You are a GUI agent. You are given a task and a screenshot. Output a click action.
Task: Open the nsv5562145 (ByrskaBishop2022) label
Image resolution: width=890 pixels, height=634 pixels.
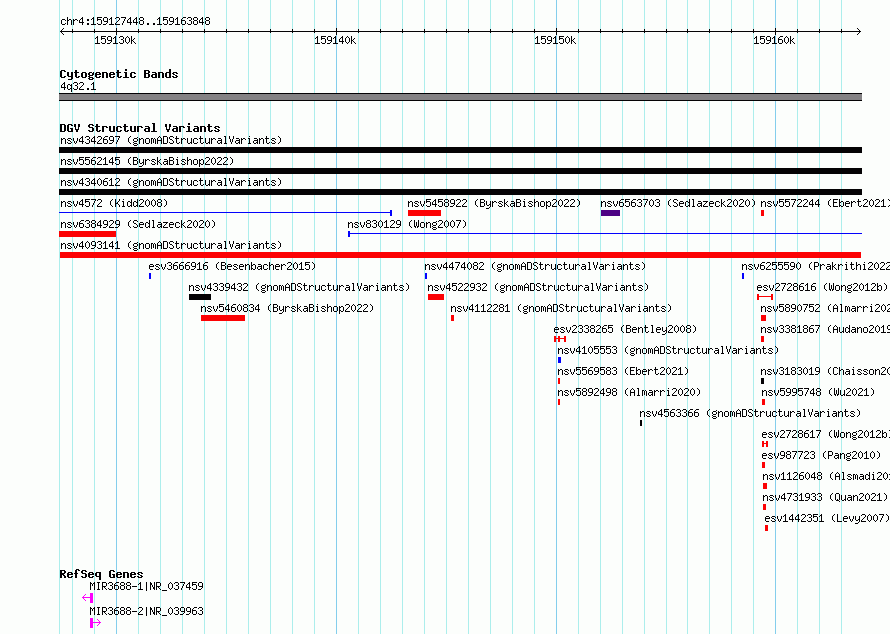click(x=147, y=161)
